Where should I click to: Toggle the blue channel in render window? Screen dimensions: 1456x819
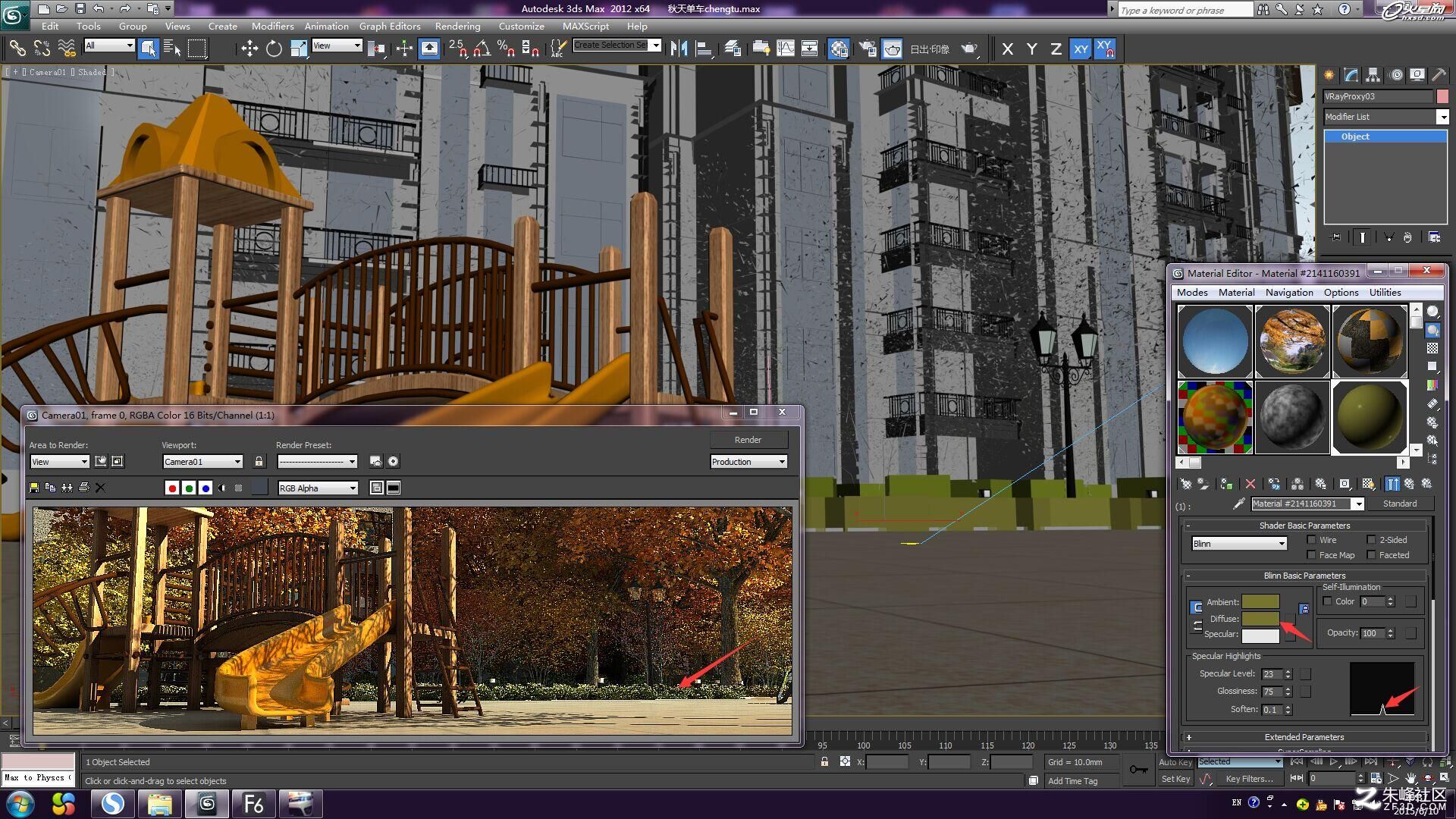206,488
